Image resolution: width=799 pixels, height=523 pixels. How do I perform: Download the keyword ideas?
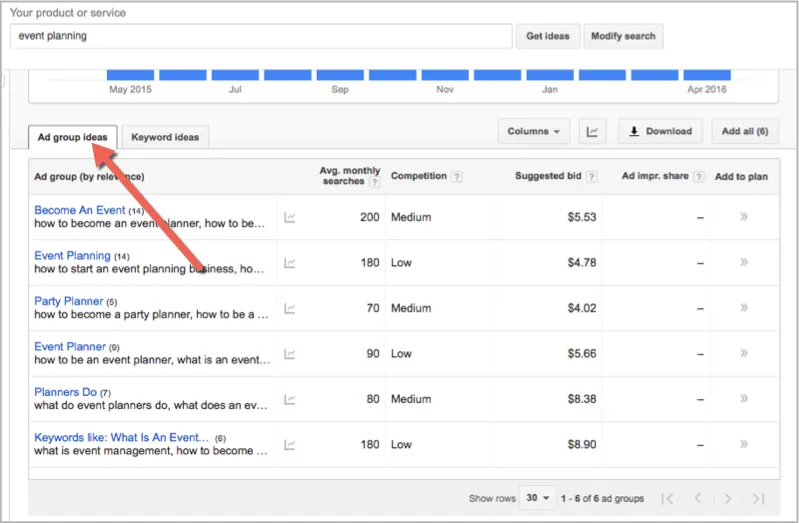[x=660, y=132]
